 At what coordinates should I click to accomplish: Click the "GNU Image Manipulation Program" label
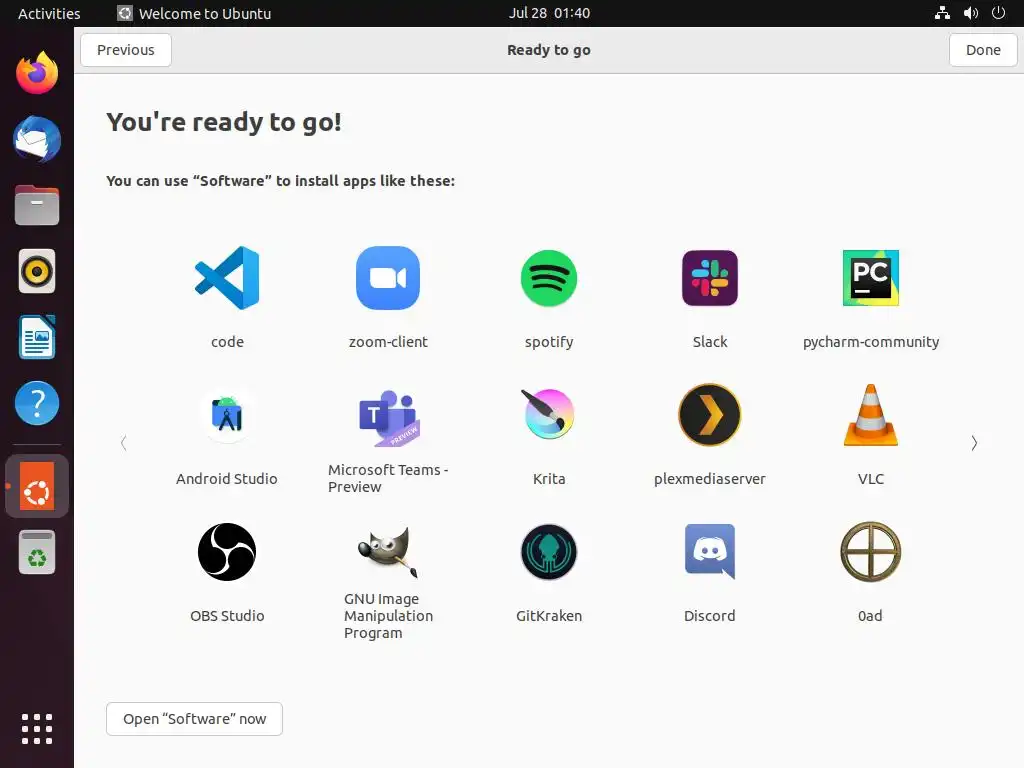(x=388, y=616)
